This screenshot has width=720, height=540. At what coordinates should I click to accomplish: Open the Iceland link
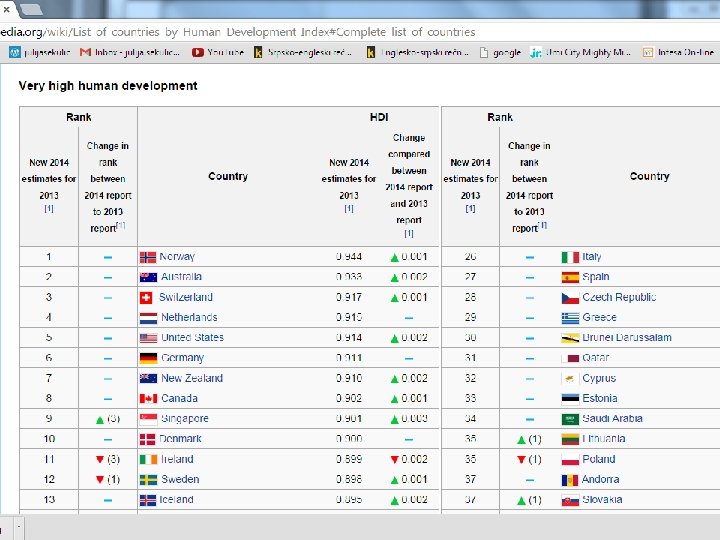pyautogui.click(x=176, y=499)
